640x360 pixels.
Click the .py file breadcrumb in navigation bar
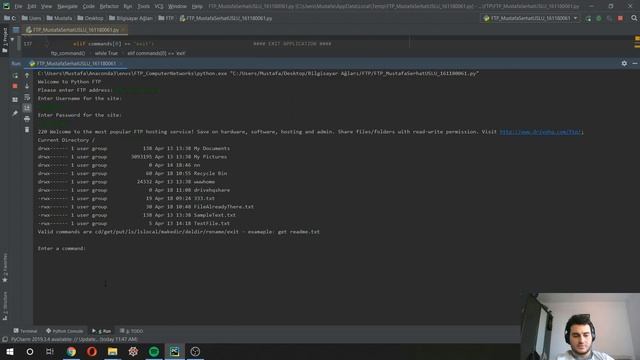(x=226, y=18)
